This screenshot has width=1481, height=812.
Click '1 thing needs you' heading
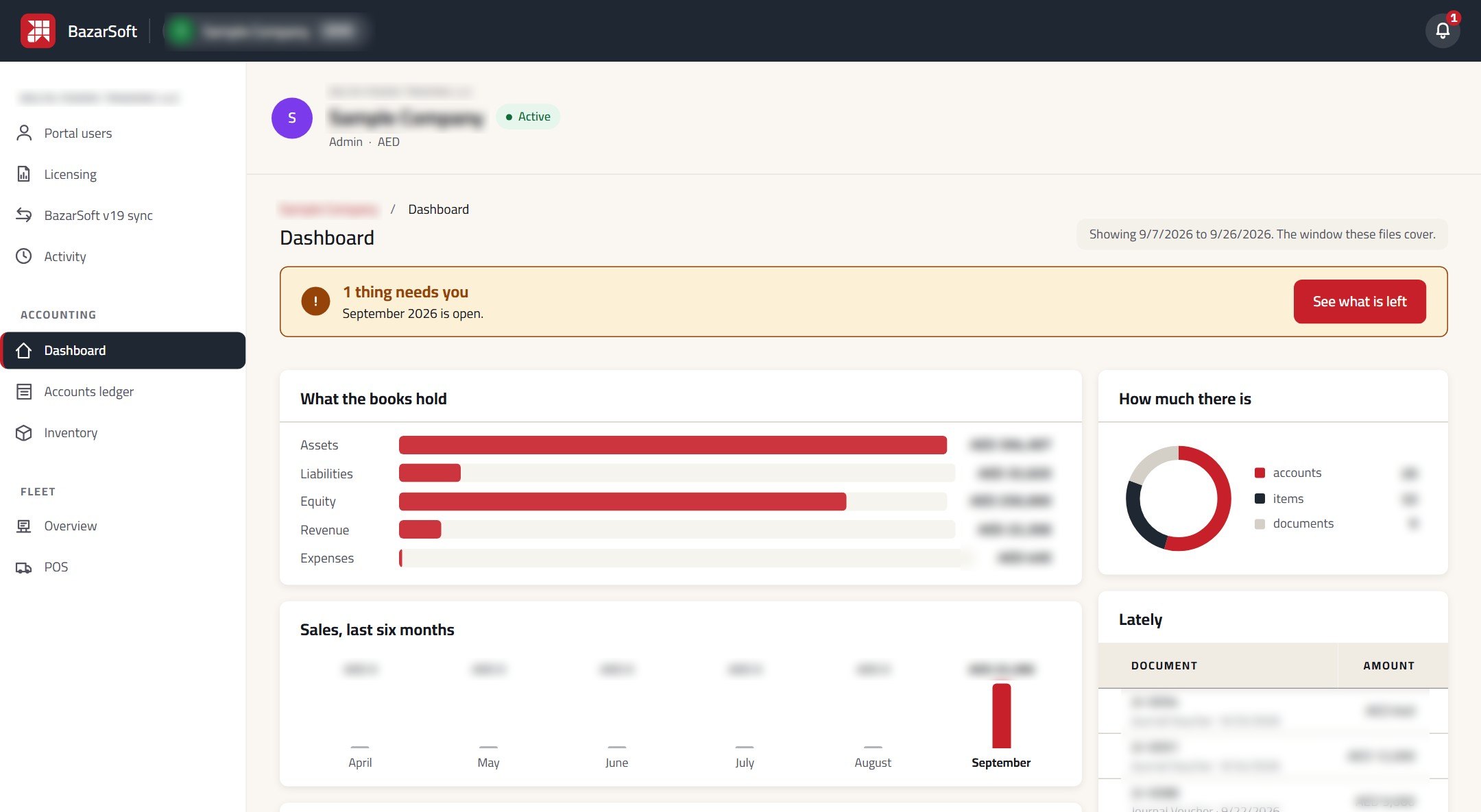tap(405, 292)
